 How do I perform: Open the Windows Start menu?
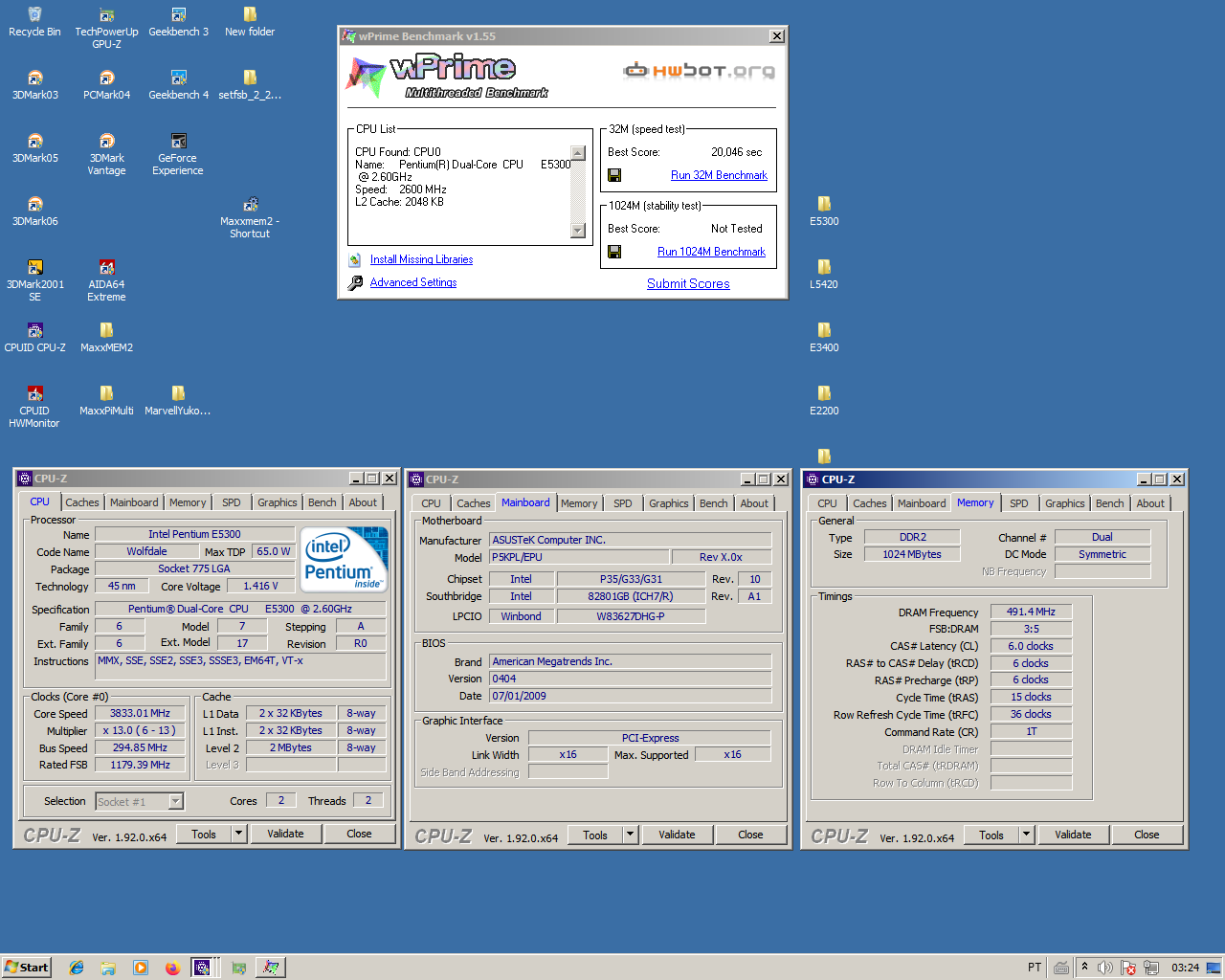pos(27,967)
